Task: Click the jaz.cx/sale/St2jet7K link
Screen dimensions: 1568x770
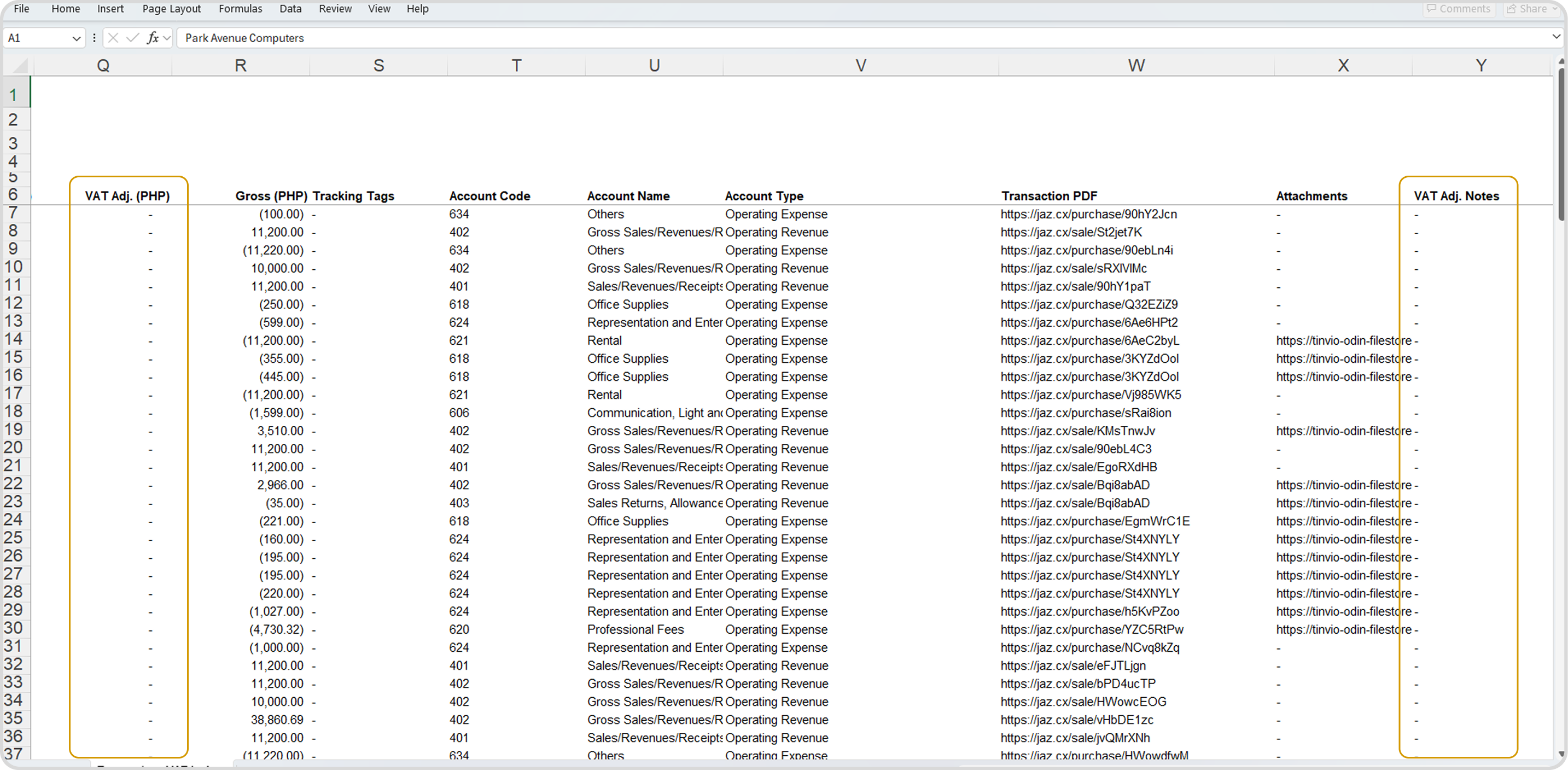Action: click(1071, 232)
